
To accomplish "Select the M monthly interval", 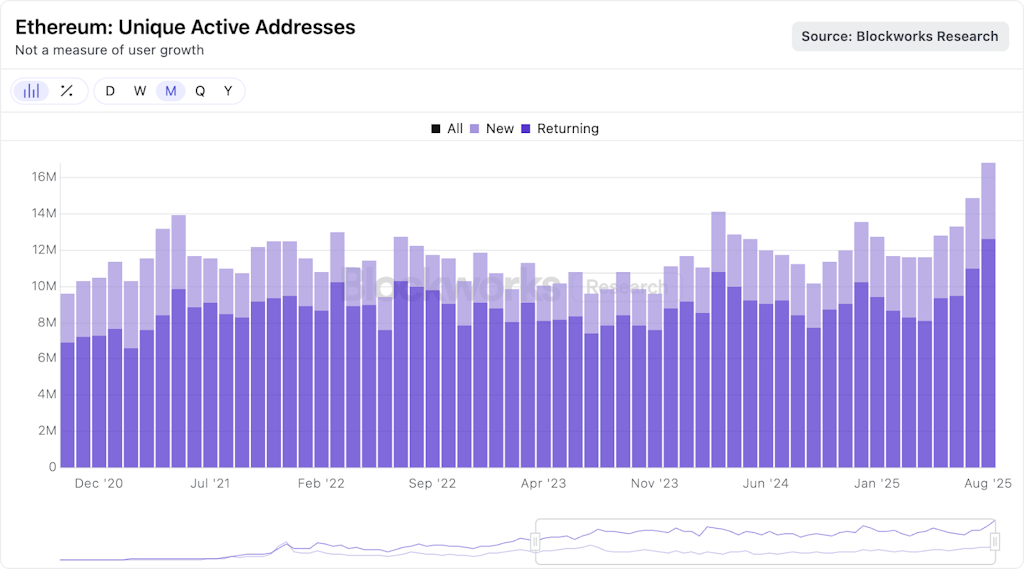I will [x=170, y=91].
